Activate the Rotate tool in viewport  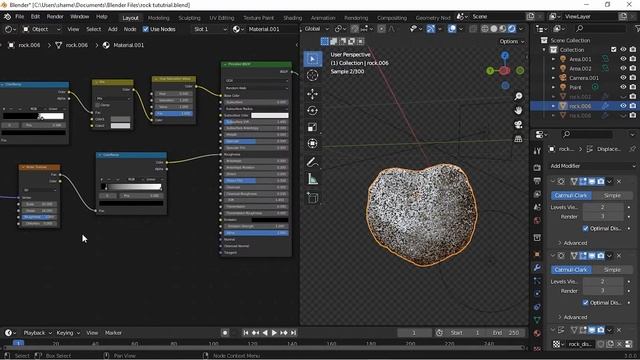[x=312, y=111]
